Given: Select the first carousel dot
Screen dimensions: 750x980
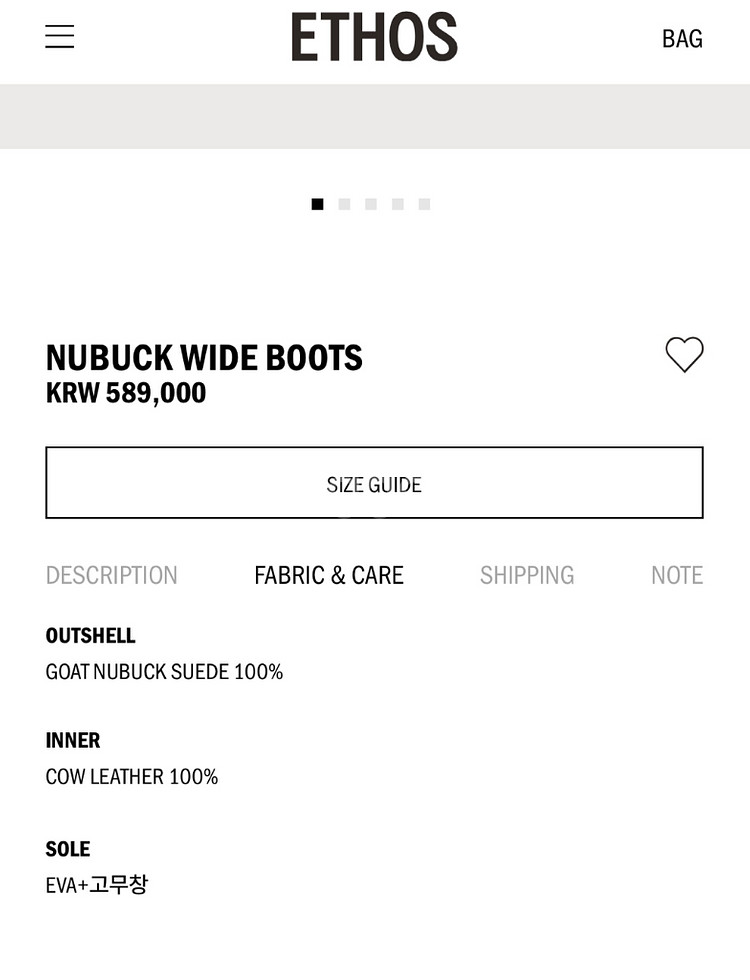Looking at the screenshot, I should click(x=317, y=204).
